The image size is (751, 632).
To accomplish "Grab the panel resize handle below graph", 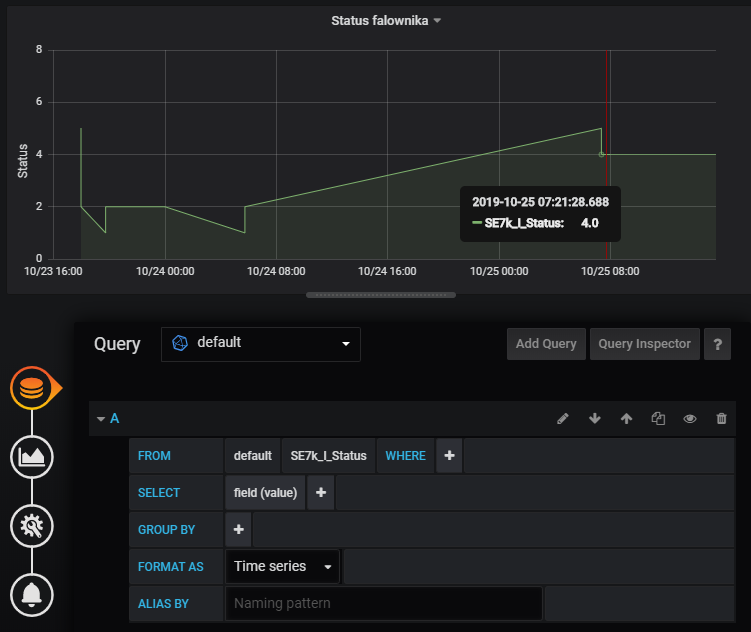I will 381,295.
